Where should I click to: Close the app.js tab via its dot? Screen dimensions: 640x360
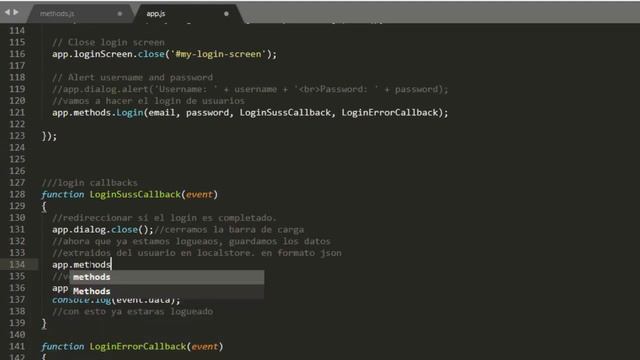click(x=226, y=13)
